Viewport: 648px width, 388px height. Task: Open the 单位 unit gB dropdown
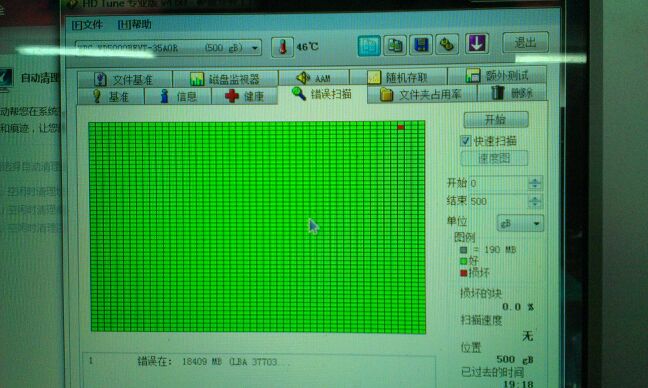[520, 224]
